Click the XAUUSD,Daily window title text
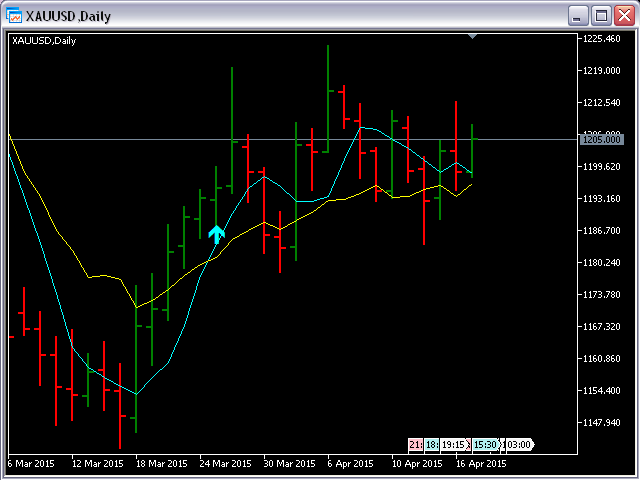 pyautogui.click(x=68, y=16)
